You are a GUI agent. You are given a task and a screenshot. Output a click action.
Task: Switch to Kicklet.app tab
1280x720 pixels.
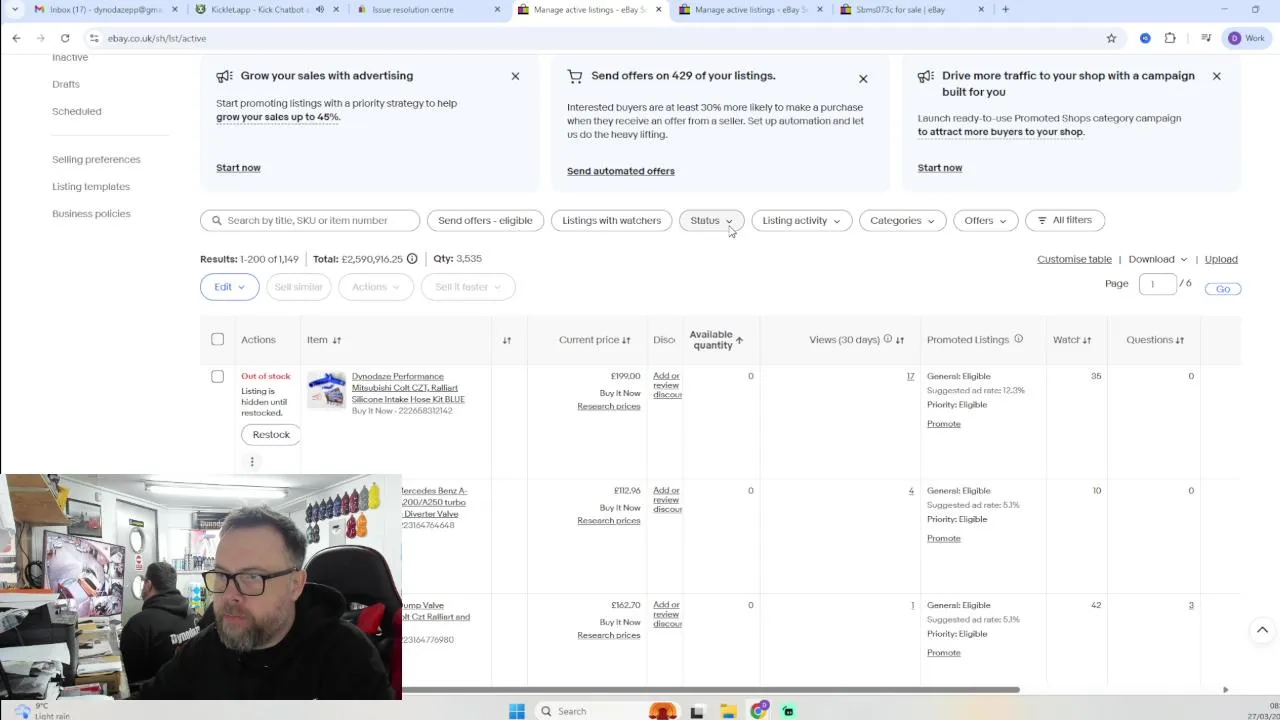268,10
